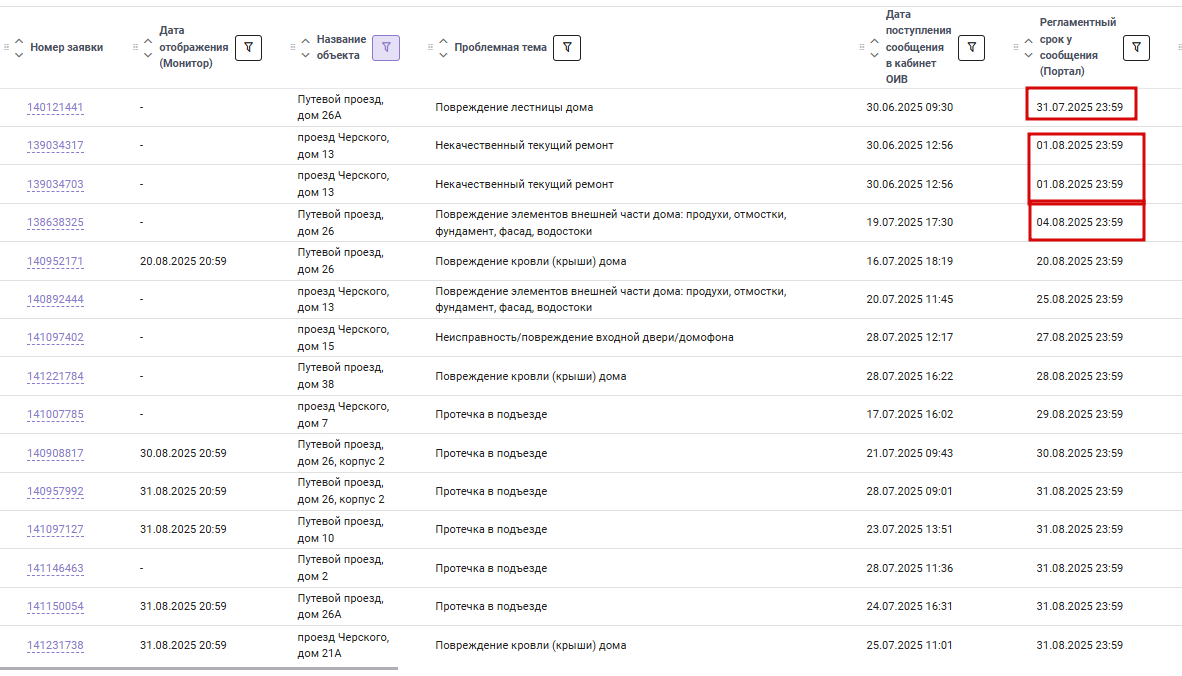Viewport: 1182px width, 676px height.
Task: Open request 140952171
Action: click(55, 262)
